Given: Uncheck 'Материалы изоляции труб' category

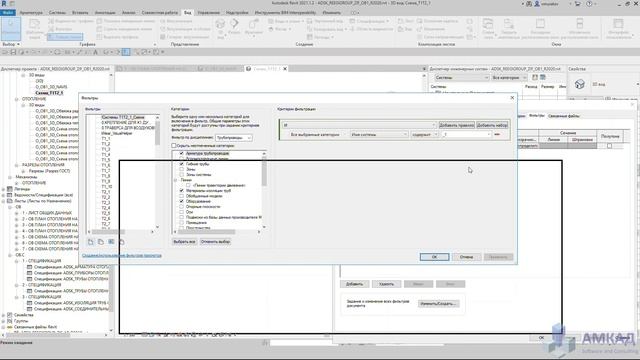Looking at the screenshot, I should click(182, 191).
